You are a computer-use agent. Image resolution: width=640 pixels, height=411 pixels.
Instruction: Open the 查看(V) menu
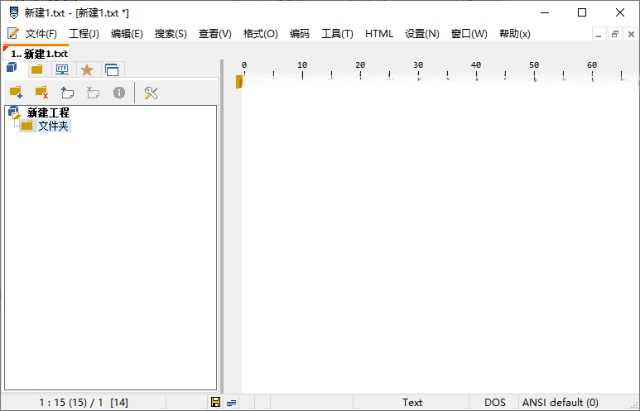[215, 34]
